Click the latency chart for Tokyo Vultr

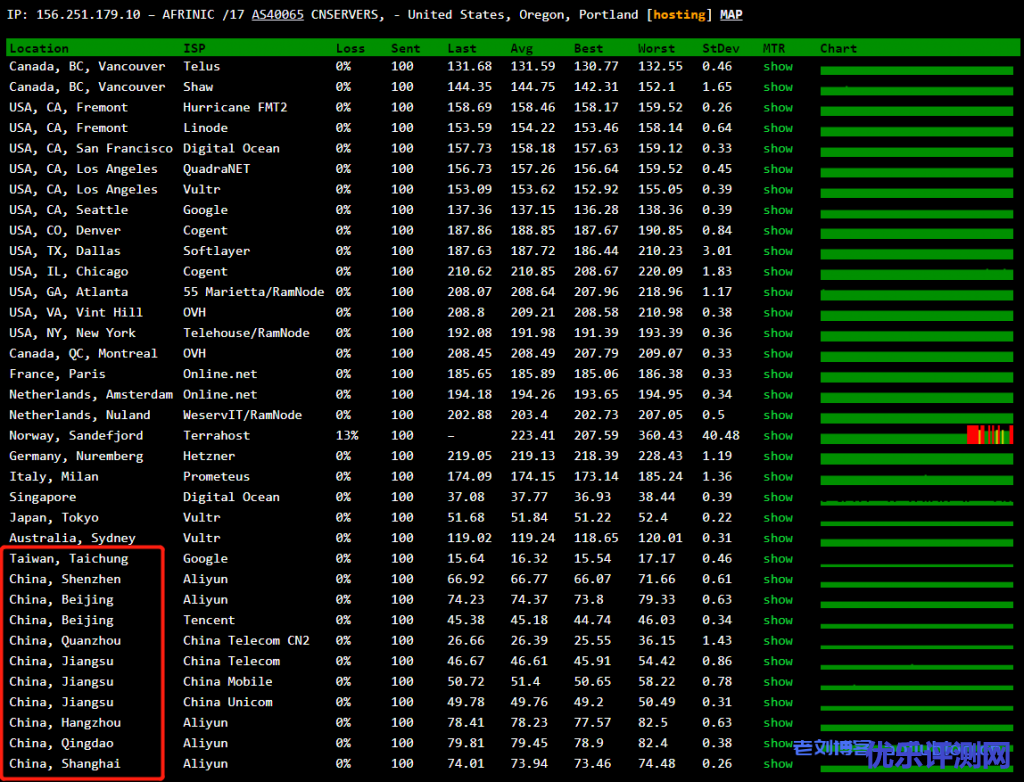(x=916, y=518)
